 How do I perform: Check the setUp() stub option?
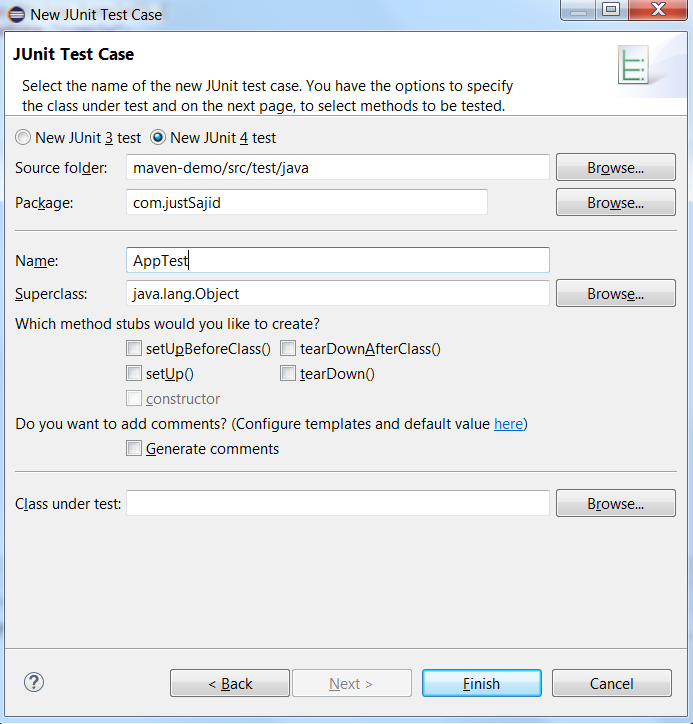tap(134, 373)
